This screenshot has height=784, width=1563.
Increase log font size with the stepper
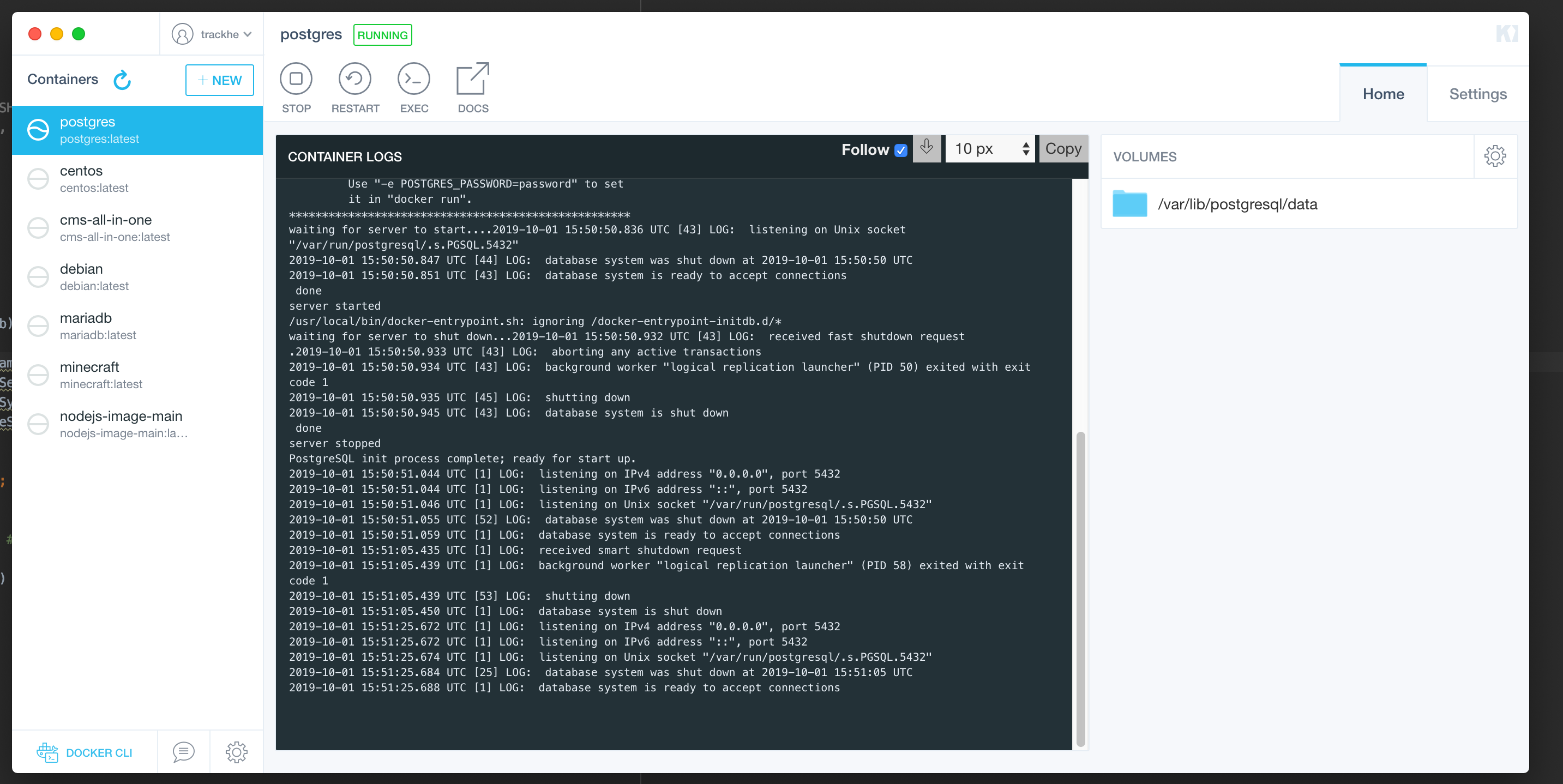point(1025,144)
